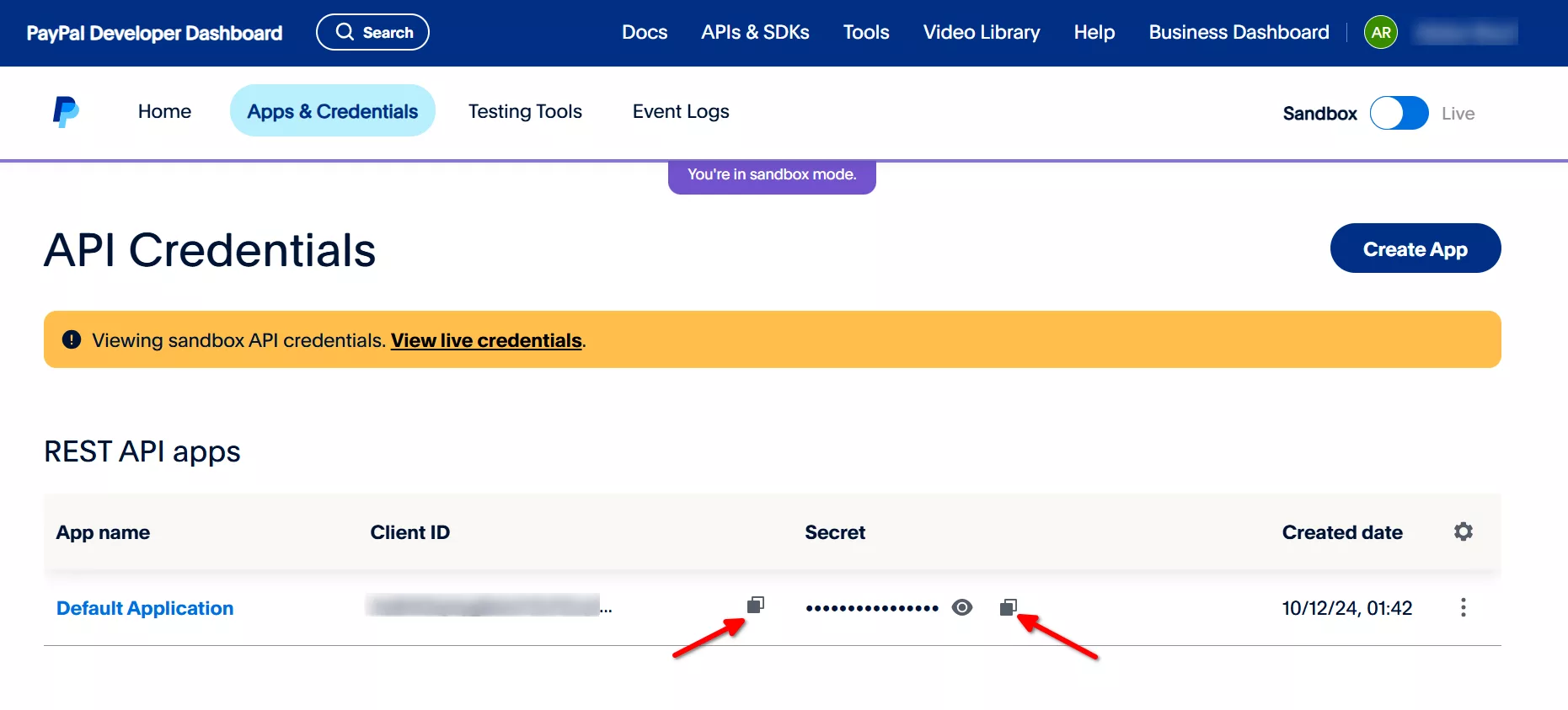The width and height of the screenshot is (1568, 710).
Task: Open Default Application details
Action: pos(145,608)
